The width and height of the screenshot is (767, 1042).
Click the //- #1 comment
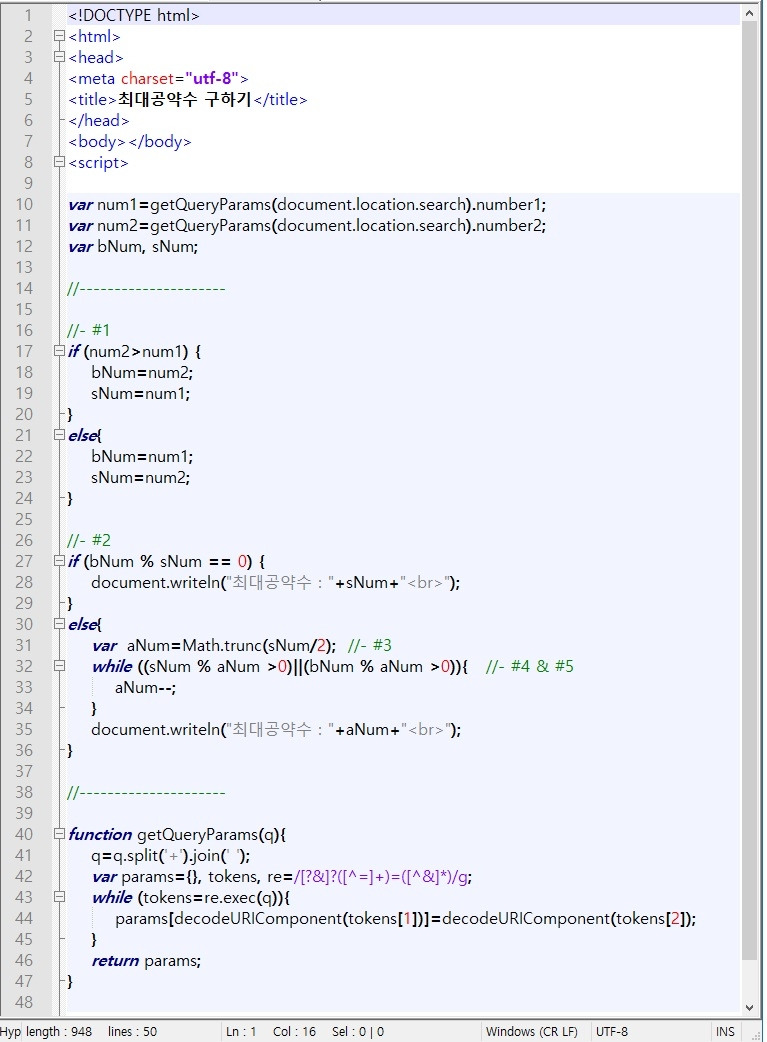click(x=89, y=330)
